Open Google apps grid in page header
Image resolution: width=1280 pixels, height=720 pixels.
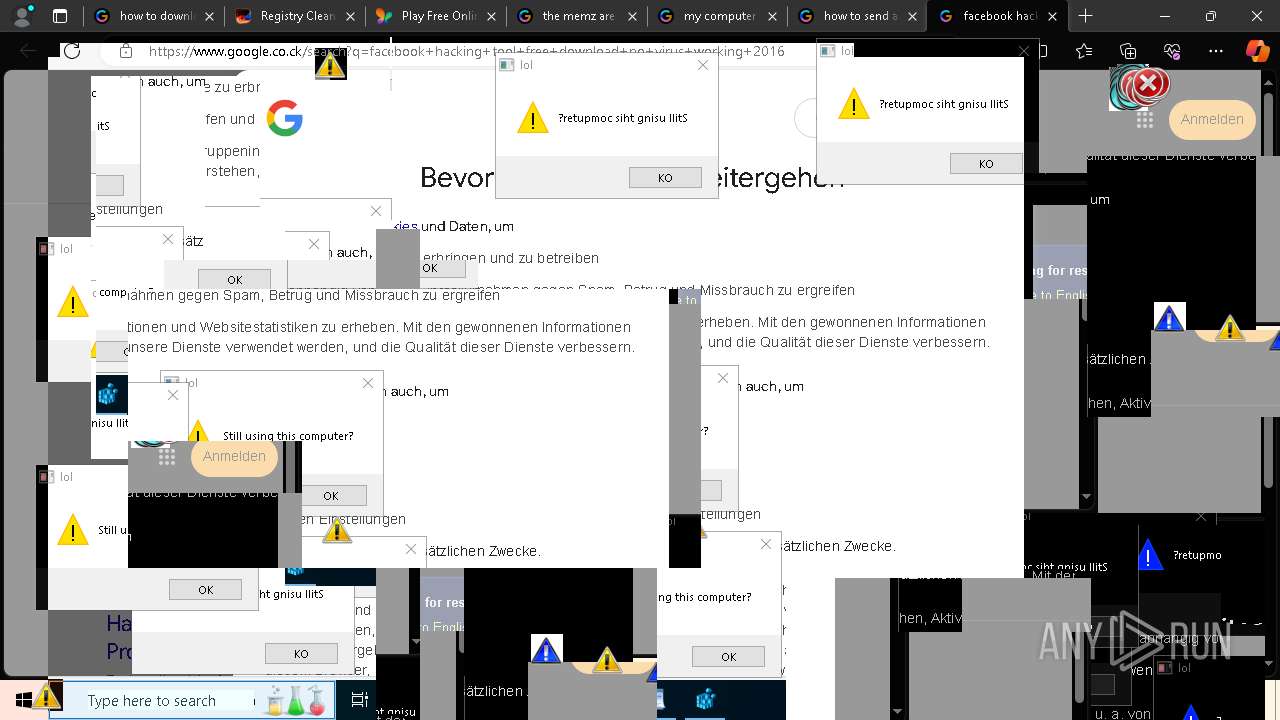click(x=1145, y=119)
